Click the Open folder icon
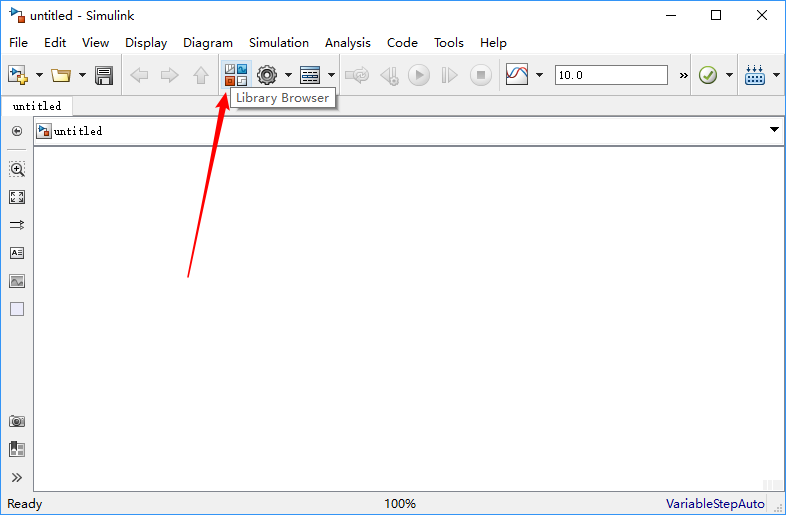786x515 pixels. 61,75
